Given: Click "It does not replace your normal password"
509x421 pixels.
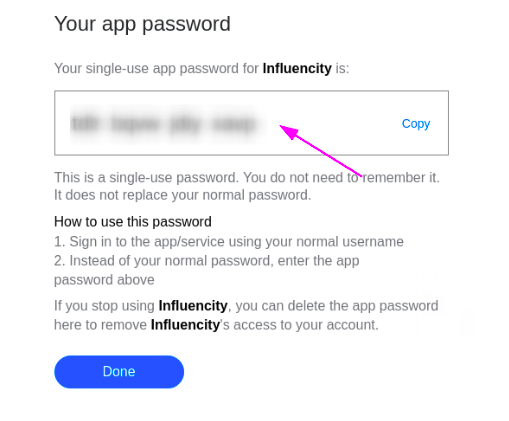Looking at the screenshot, I should [x=183, y=195].
